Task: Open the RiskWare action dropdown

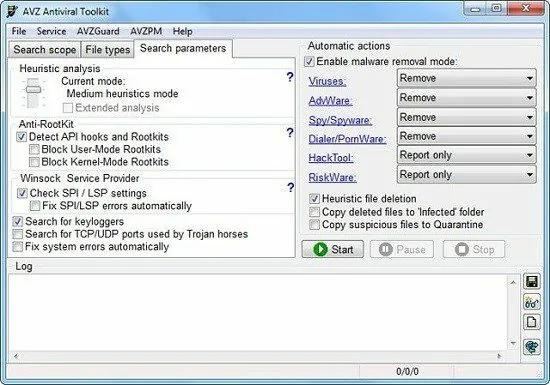Action: (x=467, y=175)
